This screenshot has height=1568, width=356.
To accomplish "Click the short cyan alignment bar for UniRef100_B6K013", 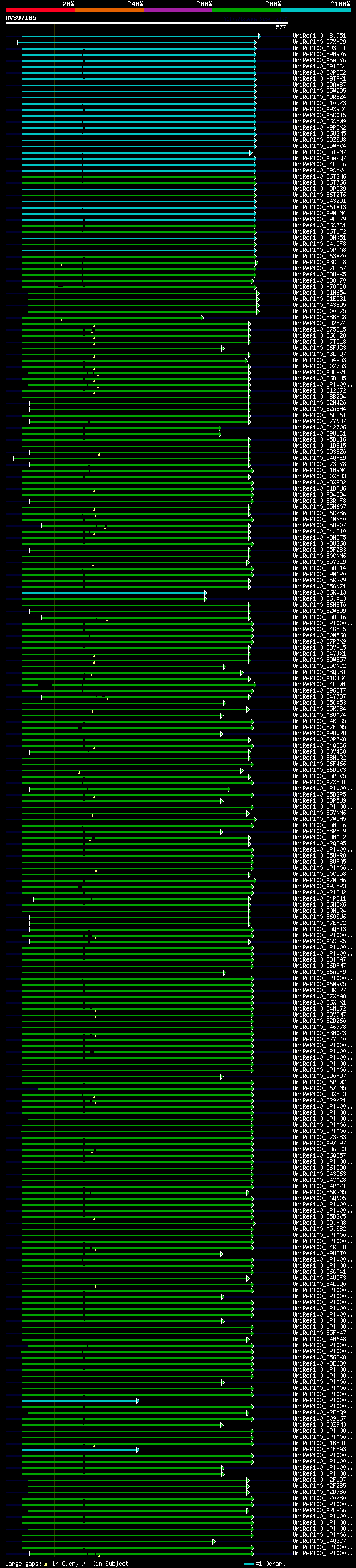I will point(114,593).
